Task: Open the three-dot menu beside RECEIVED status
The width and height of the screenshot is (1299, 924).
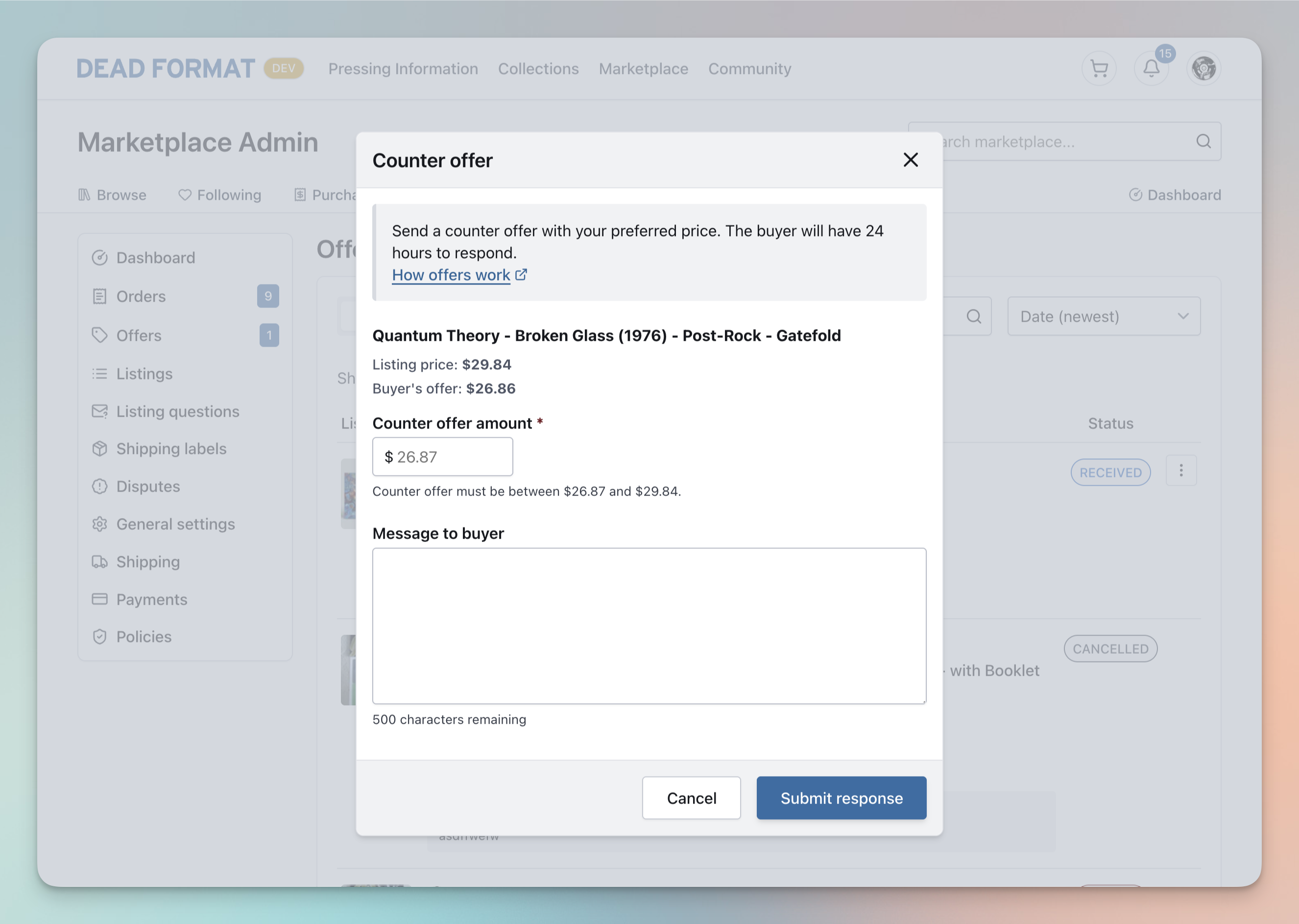Action: pyautogui.click(x=1181, y=471)
